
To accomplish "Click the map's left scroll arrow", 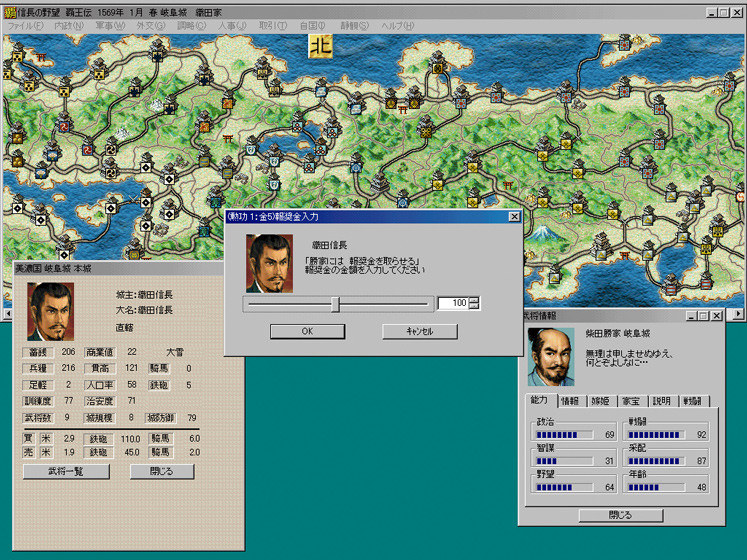I will (8, 314).
